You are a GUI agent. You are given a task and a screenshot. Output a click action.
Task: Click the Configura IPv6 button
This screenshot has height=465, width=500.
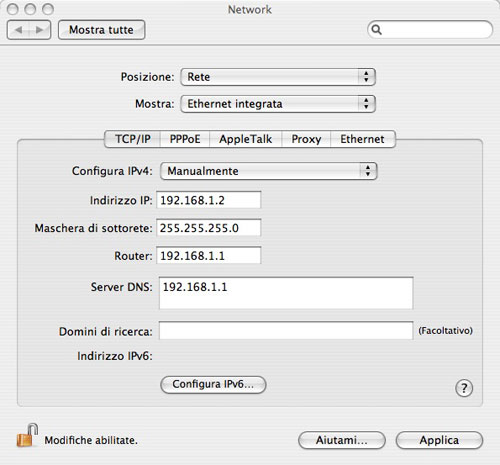[213, 385]
